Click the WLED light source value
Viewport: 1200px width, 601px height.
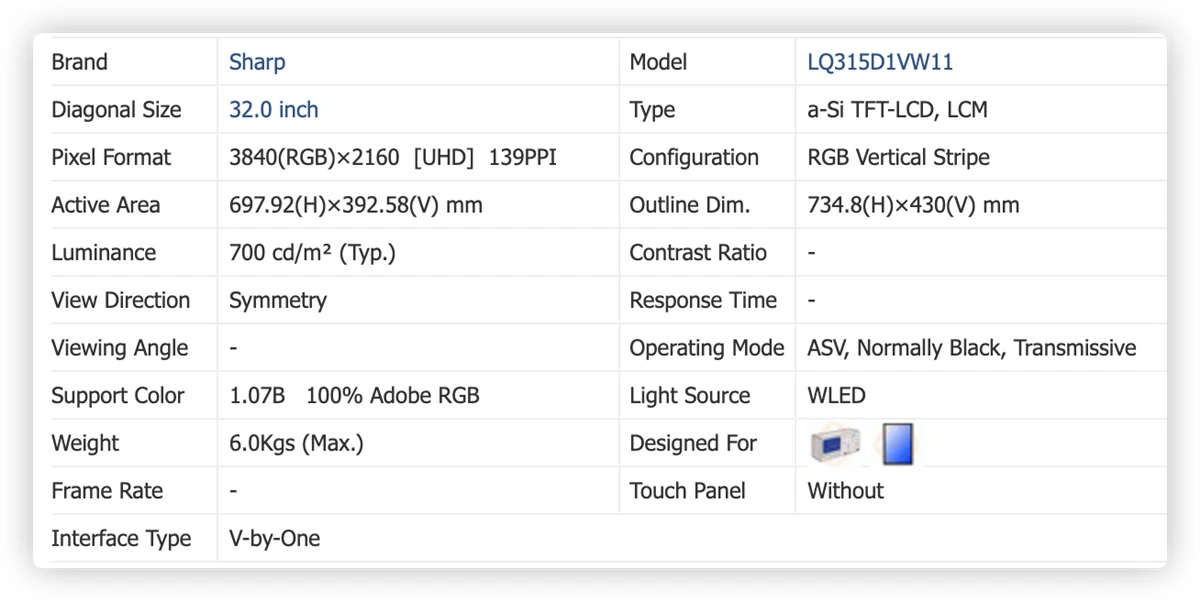[x=836, y=396]
